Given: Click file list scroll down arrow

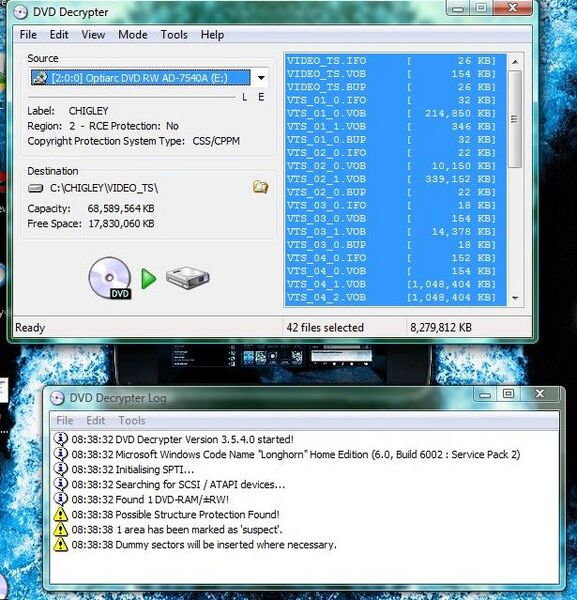Looking at the screenshot, I should coord(515,298).
